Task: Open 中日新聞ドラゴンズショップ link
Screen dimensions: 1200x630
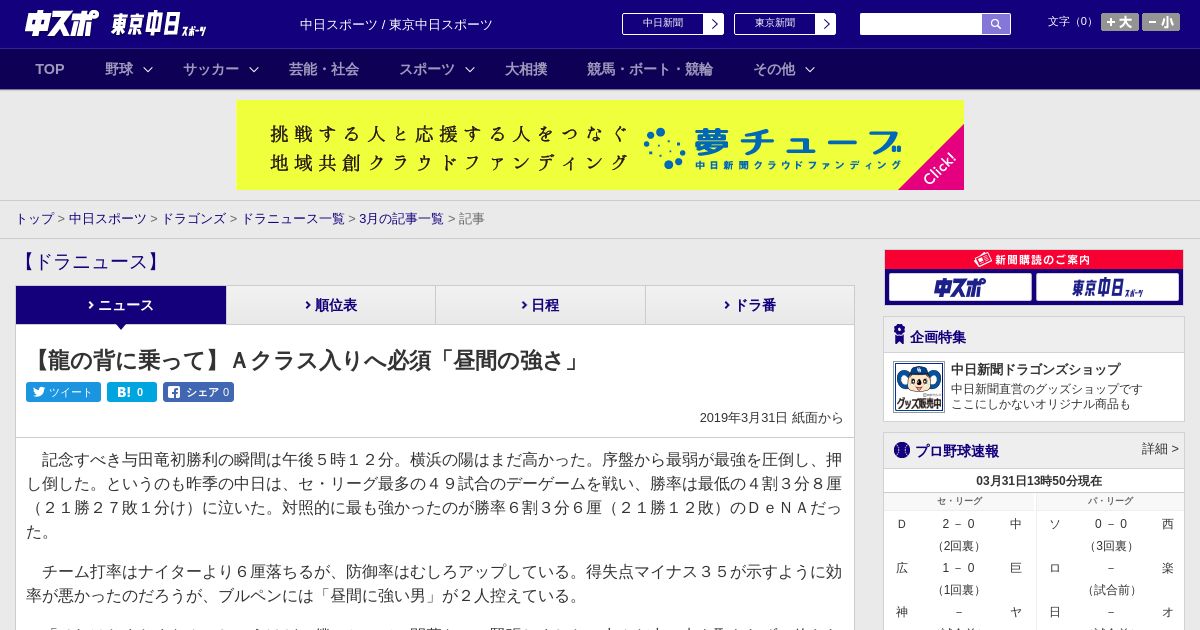Action: pyautogui.click(x=1036, y=369)
